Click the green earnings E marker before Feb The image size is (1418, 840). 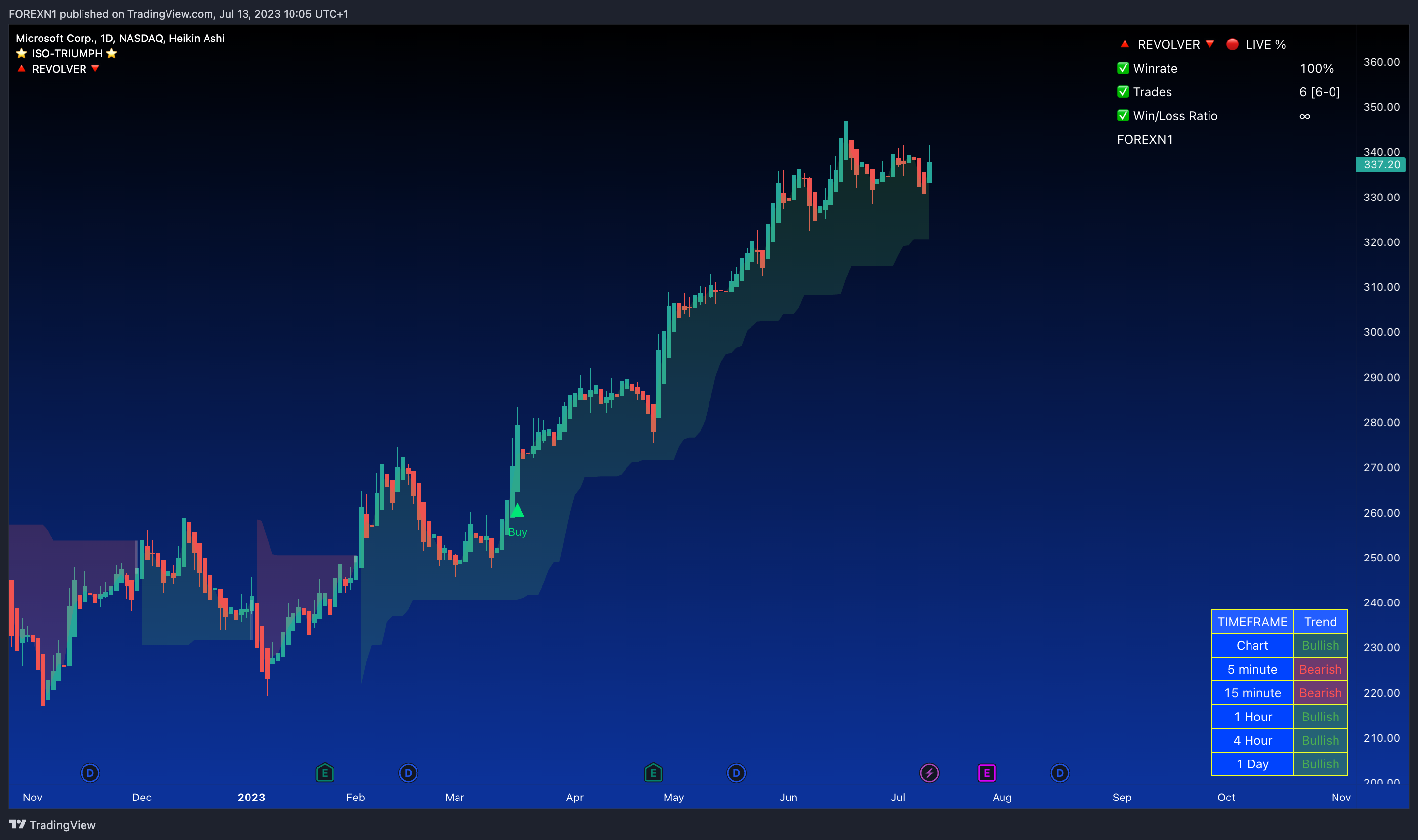click(325, 773)
